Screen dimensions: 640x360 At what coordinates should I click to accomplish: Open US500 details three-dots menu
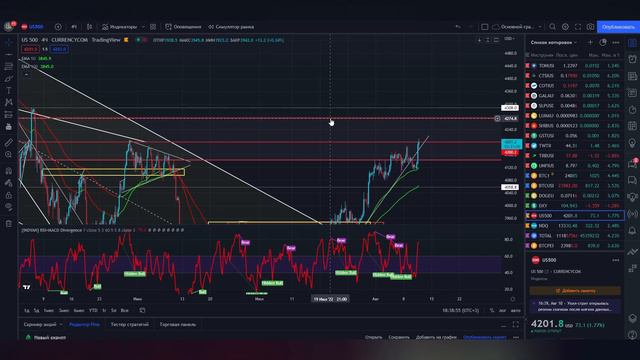616,260
